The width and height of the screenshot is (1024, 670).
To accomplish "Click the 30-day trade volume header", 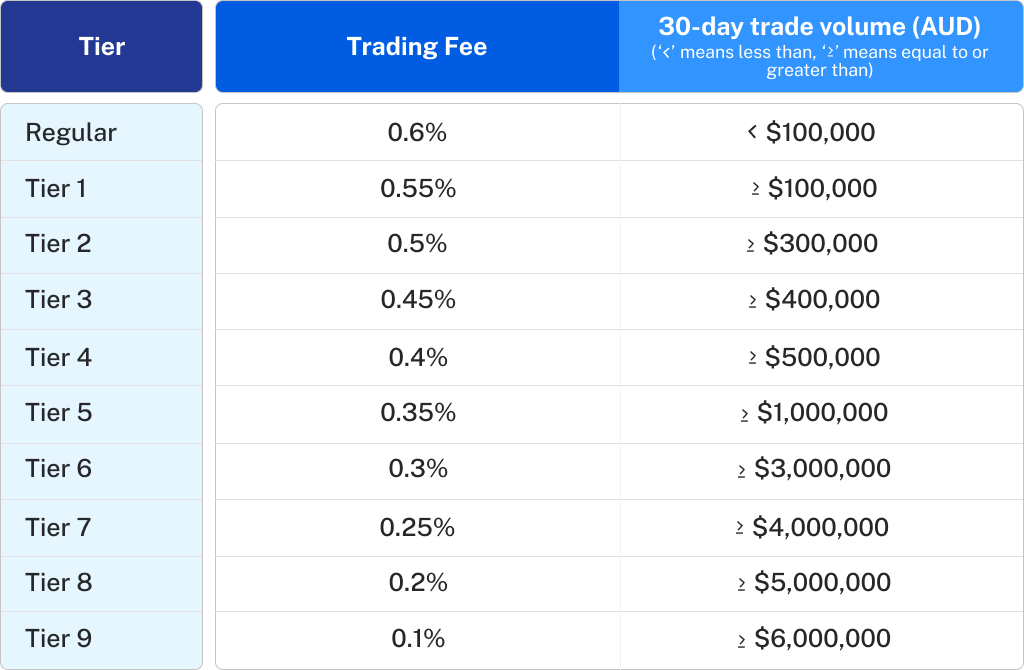I will pyautogui.click(x=820, y=48).
